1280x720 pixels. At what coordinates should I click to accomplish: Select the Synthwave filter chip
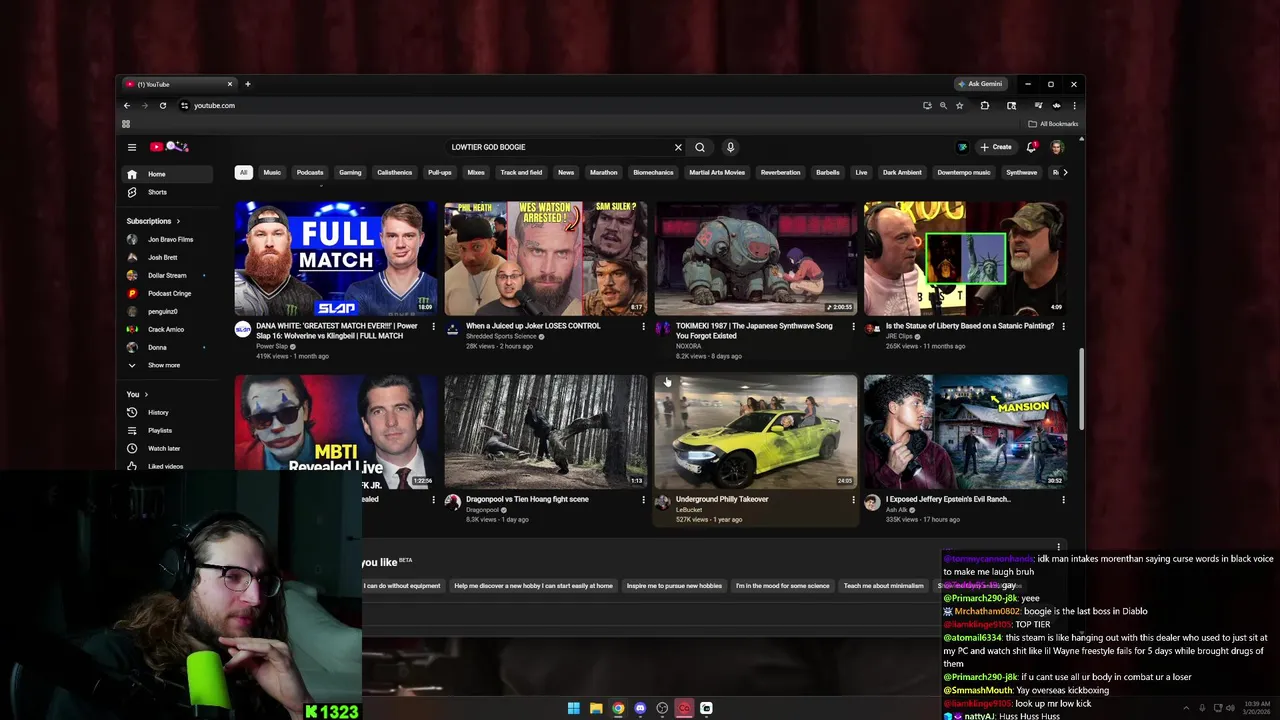(x=1021, y=172)
